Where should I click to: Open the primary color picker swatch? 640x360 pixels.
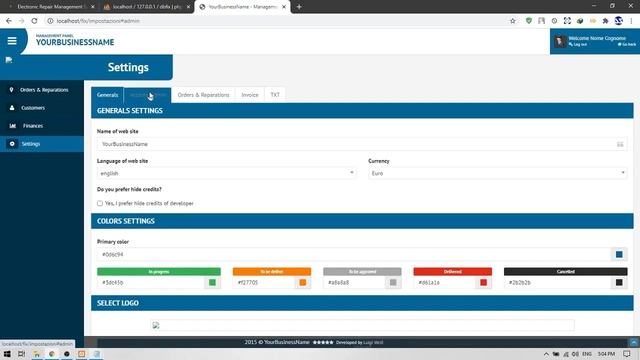tap(619, 254)
